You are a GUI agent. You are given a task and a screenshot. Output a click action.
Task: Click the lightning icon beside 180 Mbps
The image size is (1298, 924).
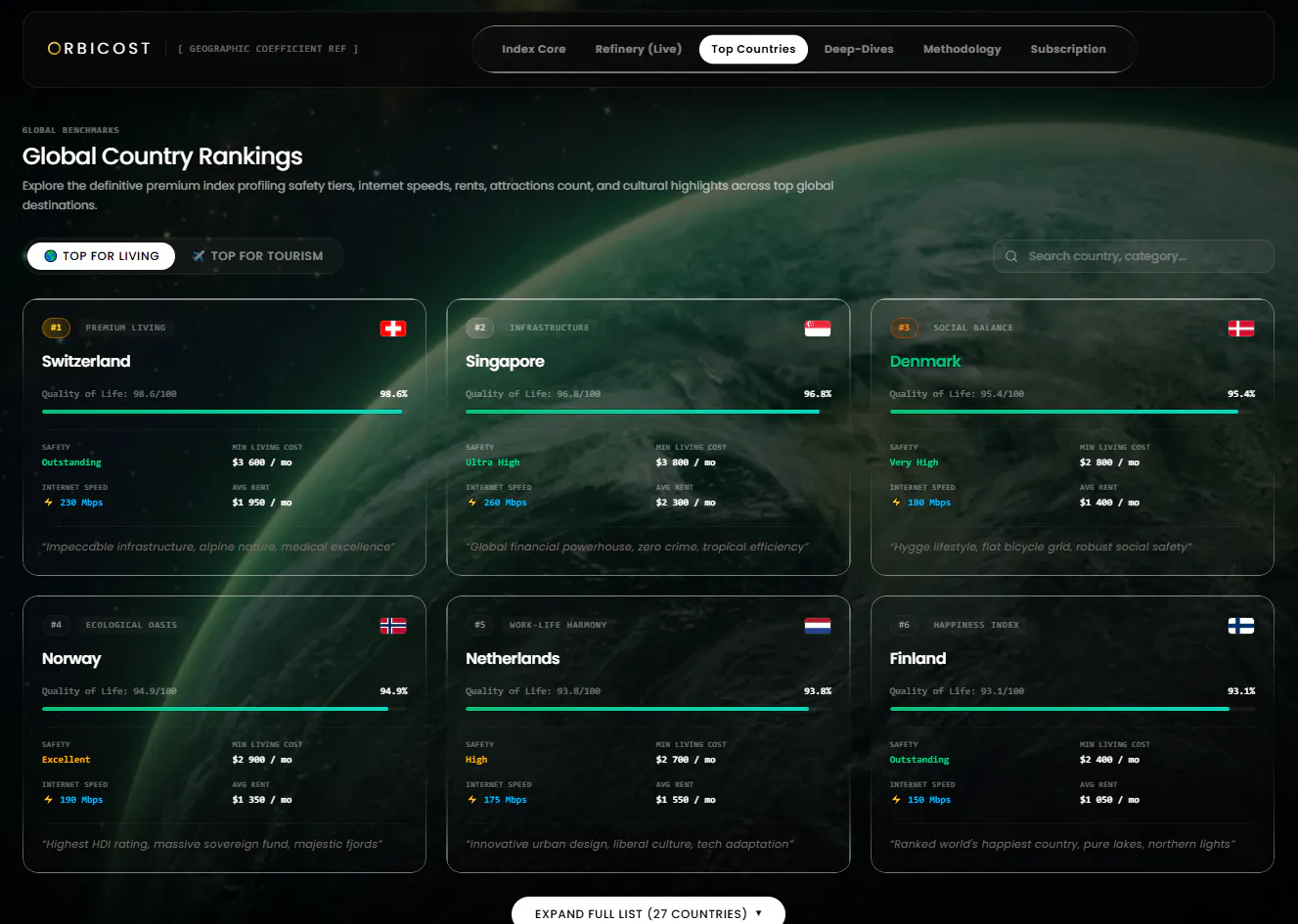[896, 503]
